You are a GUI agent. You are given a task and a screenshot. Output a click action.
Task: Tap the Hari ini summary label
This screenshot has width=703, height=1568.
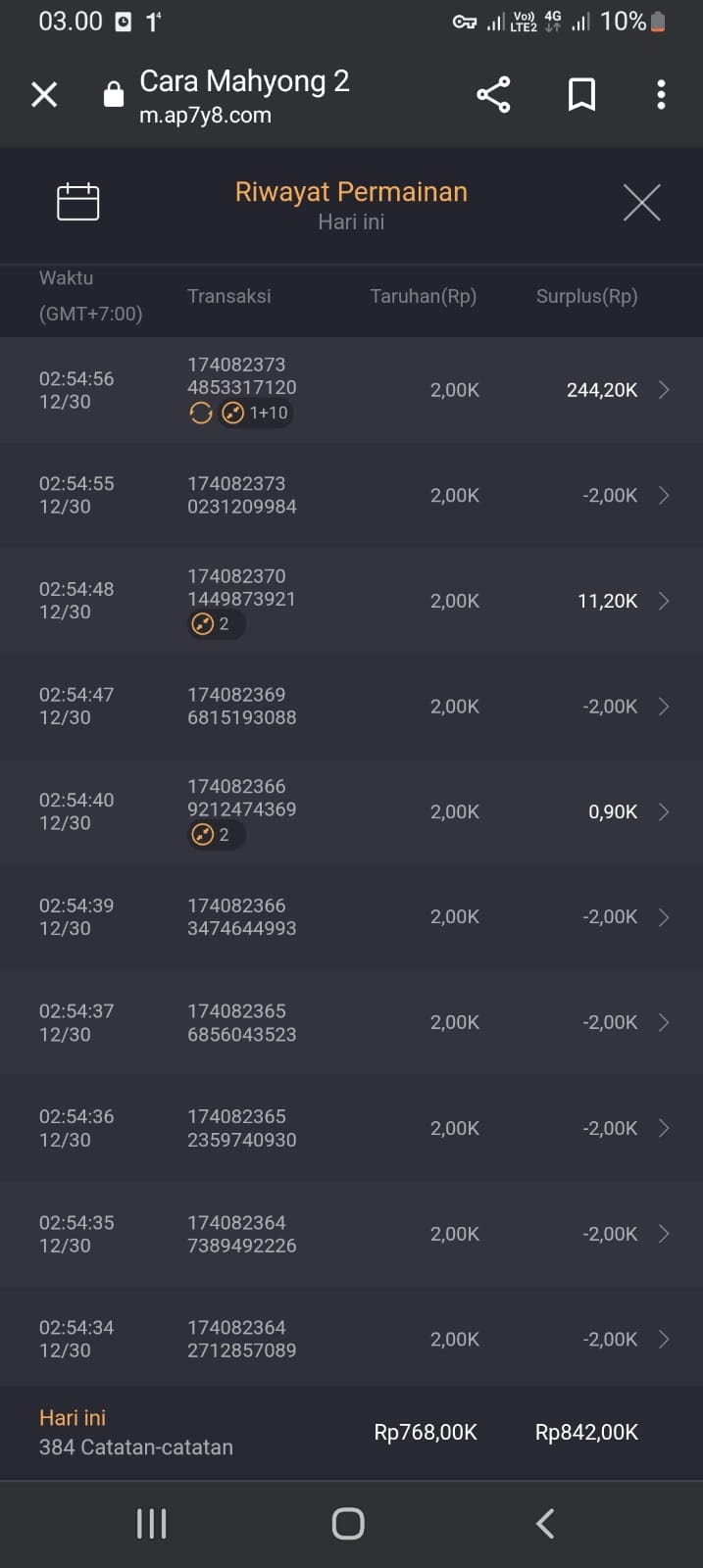73,1418
